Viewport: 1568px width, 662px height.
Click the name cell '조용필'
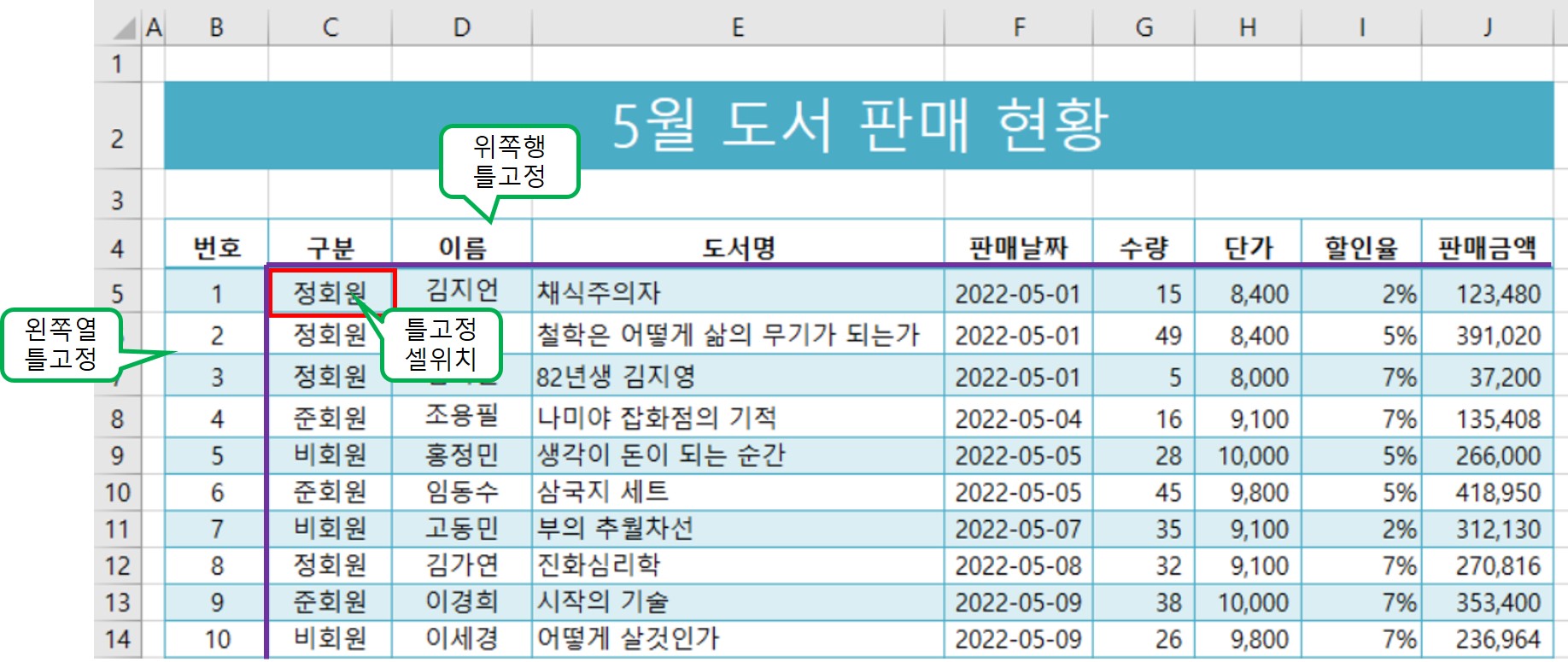tap(462, 417)
